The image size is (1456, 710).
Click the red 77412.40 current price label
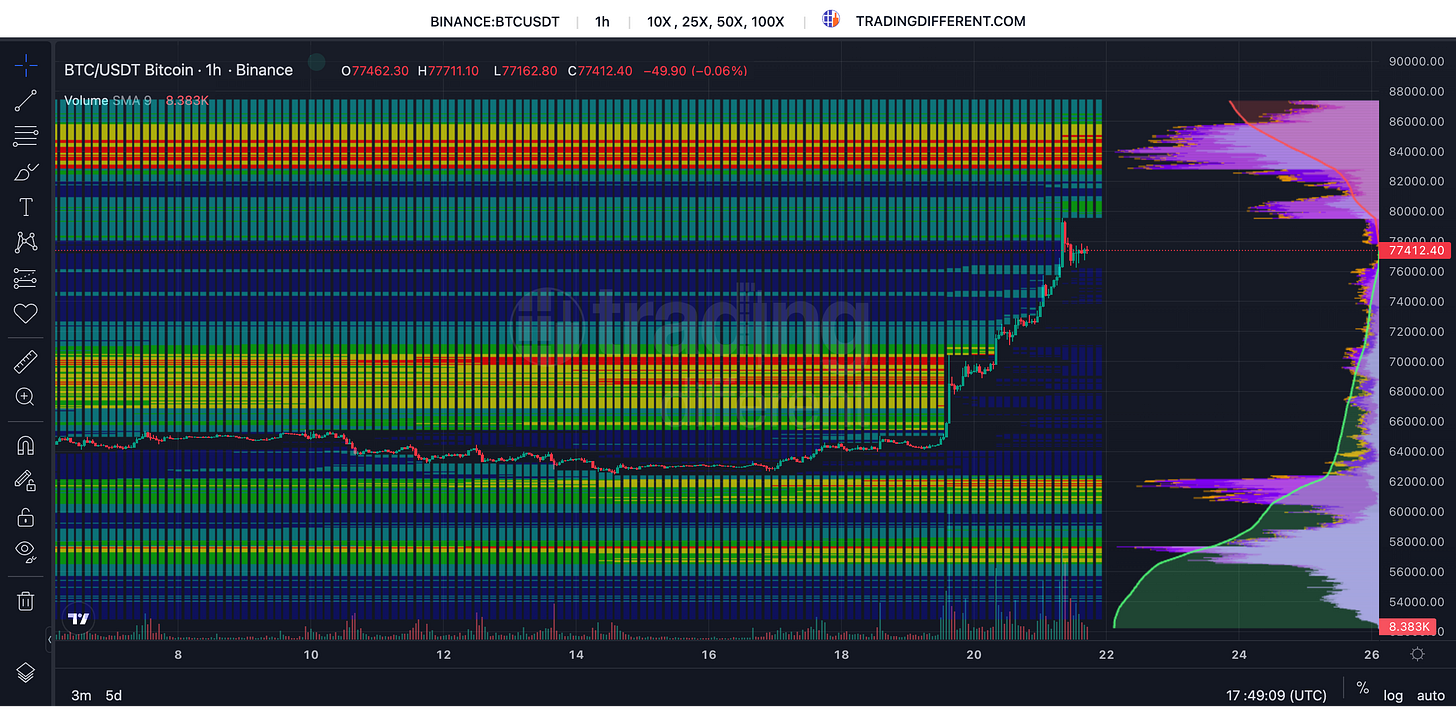tap(1417, 250)
